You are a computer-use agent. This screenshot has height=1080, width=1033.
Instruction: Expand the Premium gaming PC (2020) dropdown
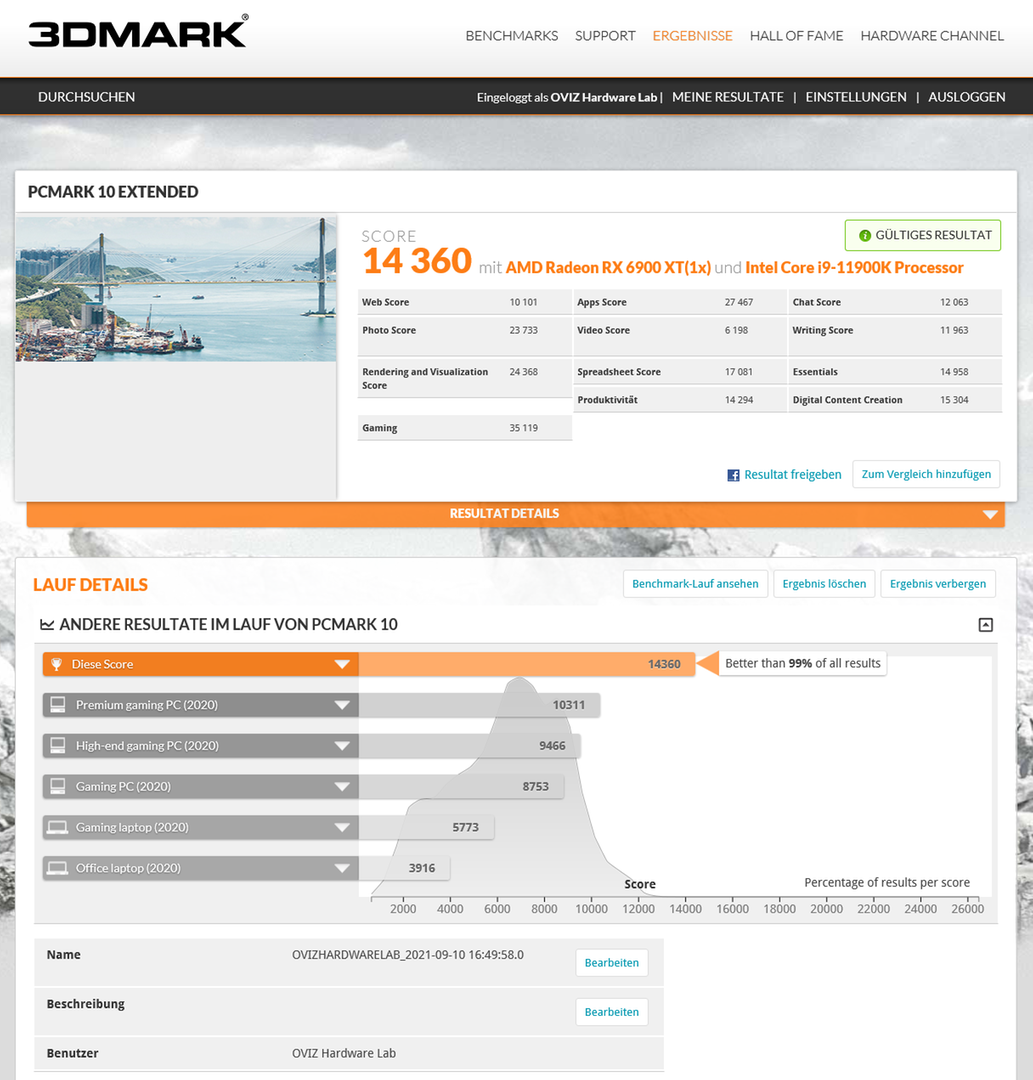pos(342,705)
